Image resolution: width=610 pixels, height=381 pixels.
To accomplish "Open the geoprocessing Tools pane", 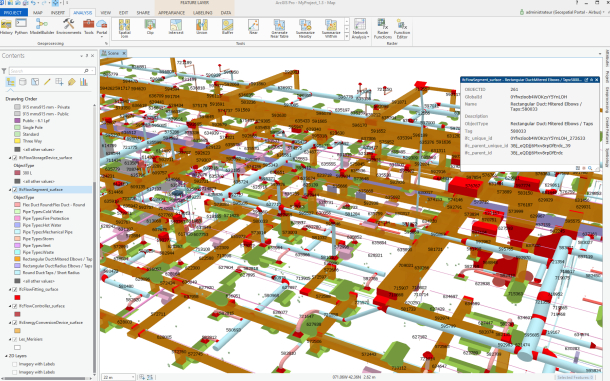I will (89, 27).
